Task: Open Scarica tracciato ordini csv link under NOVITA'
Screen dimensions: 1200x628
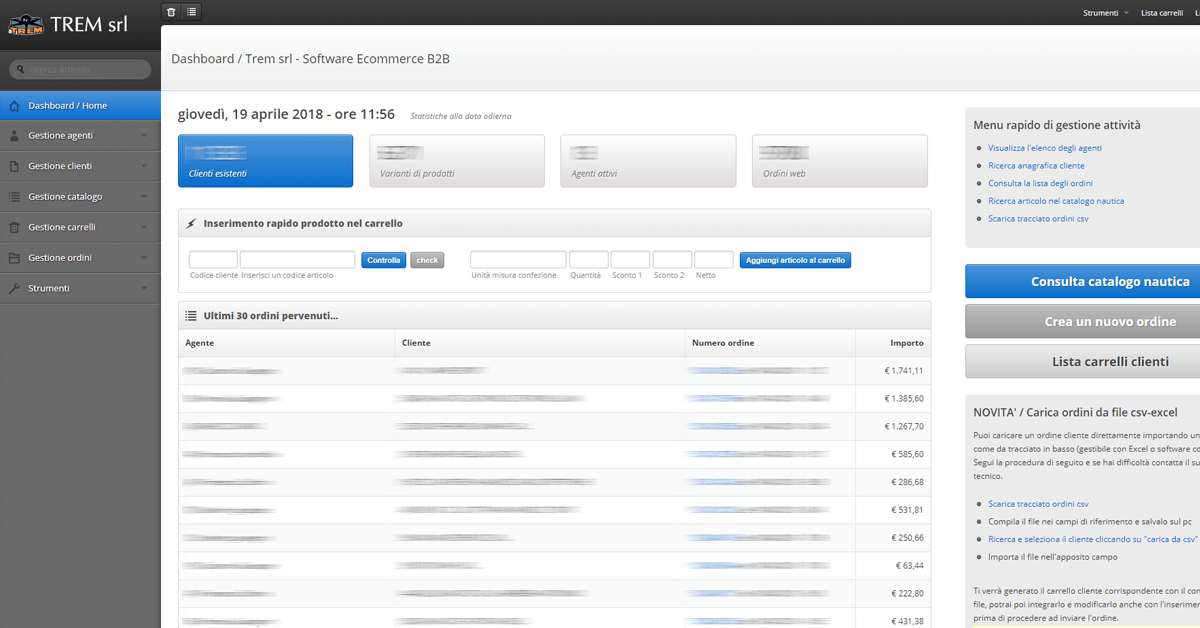Action: click(x=1038, y=504)
